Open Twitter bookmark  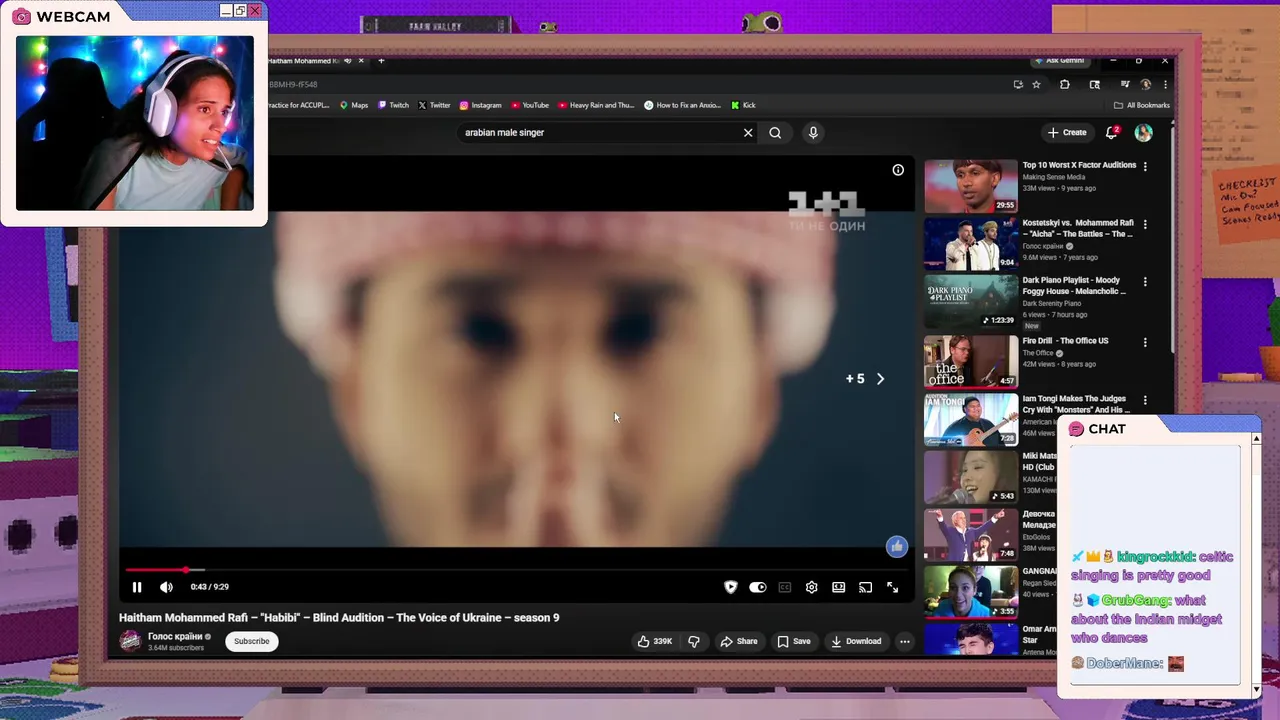click(x=434, y=105)
